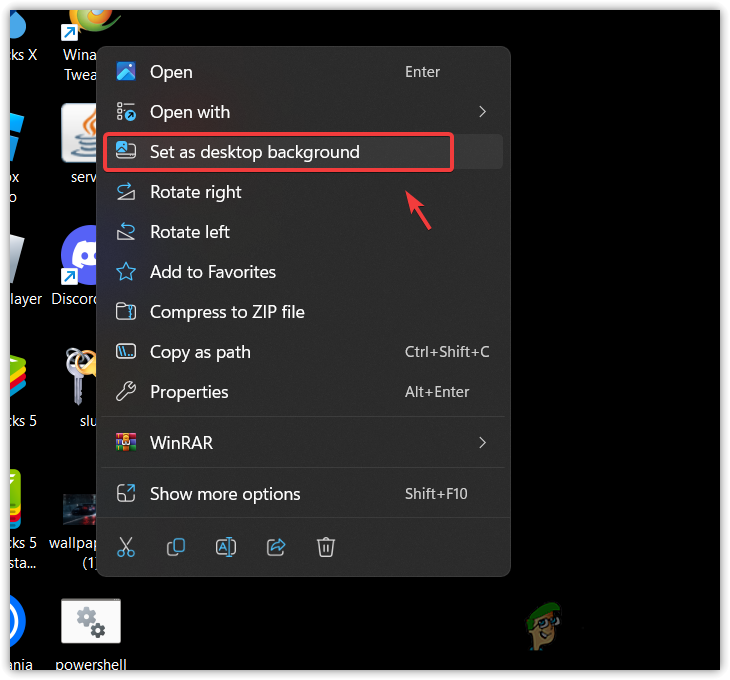Click the Open with icon
The height and width of the screenshot is (680, 730).
click(126, 112)
